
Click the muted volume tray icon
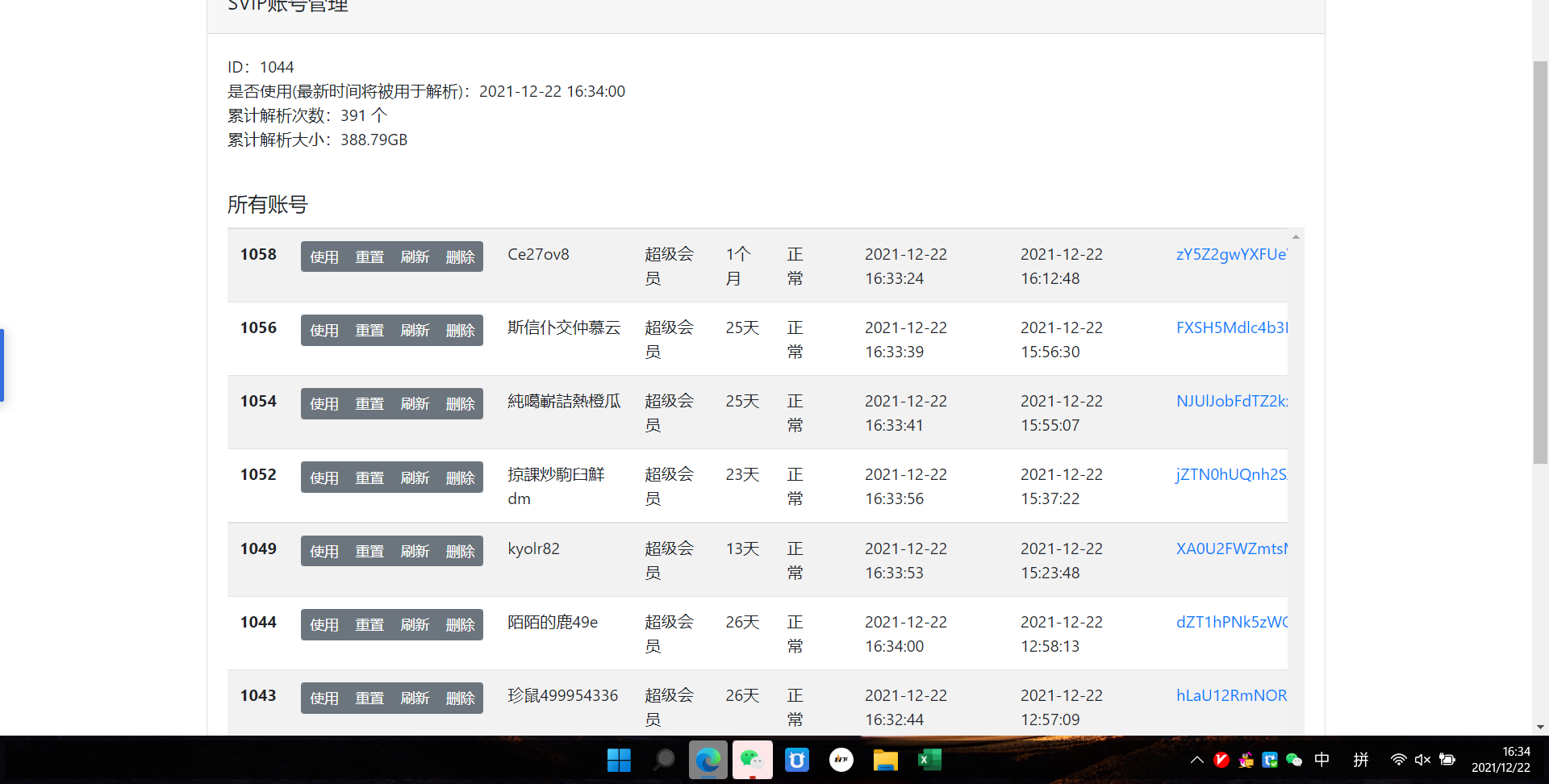pos(1422,760)
